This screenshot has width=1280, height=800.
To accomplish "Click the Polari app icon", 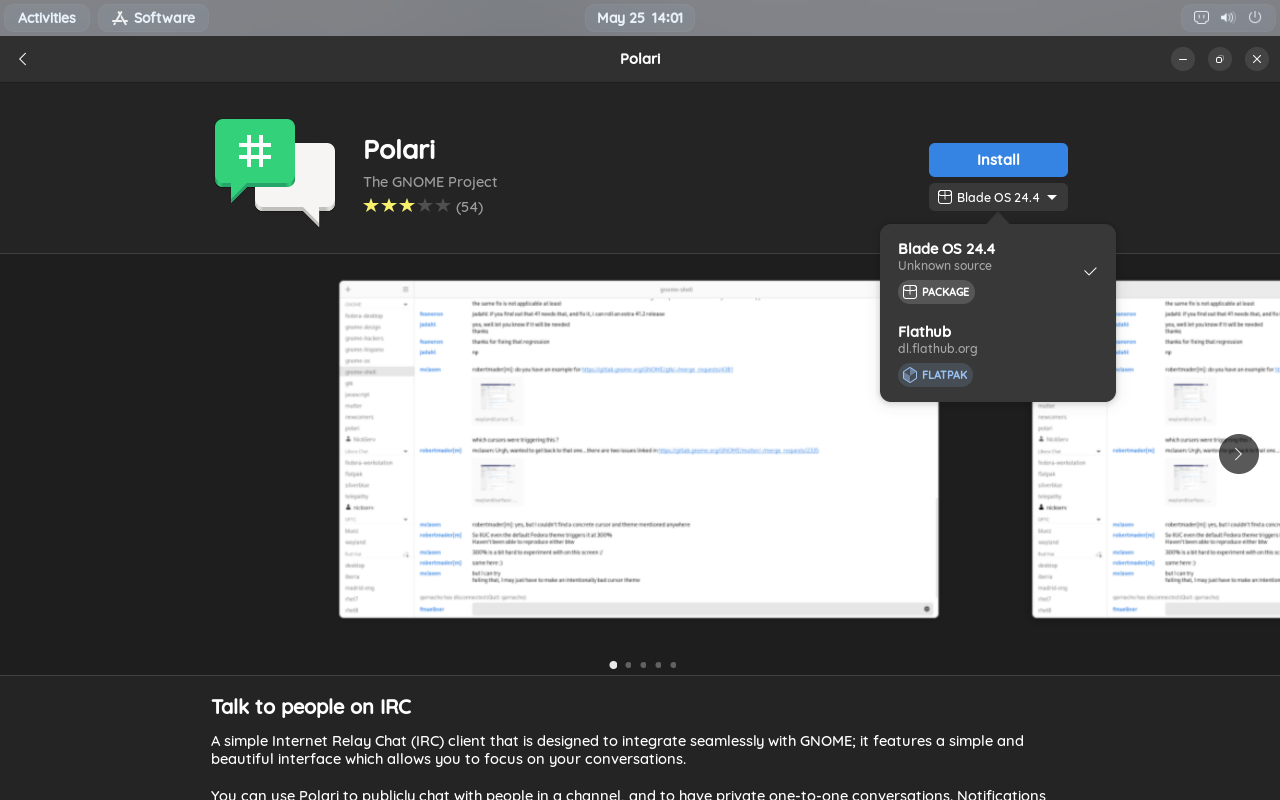I will click(x=275, y=172).
